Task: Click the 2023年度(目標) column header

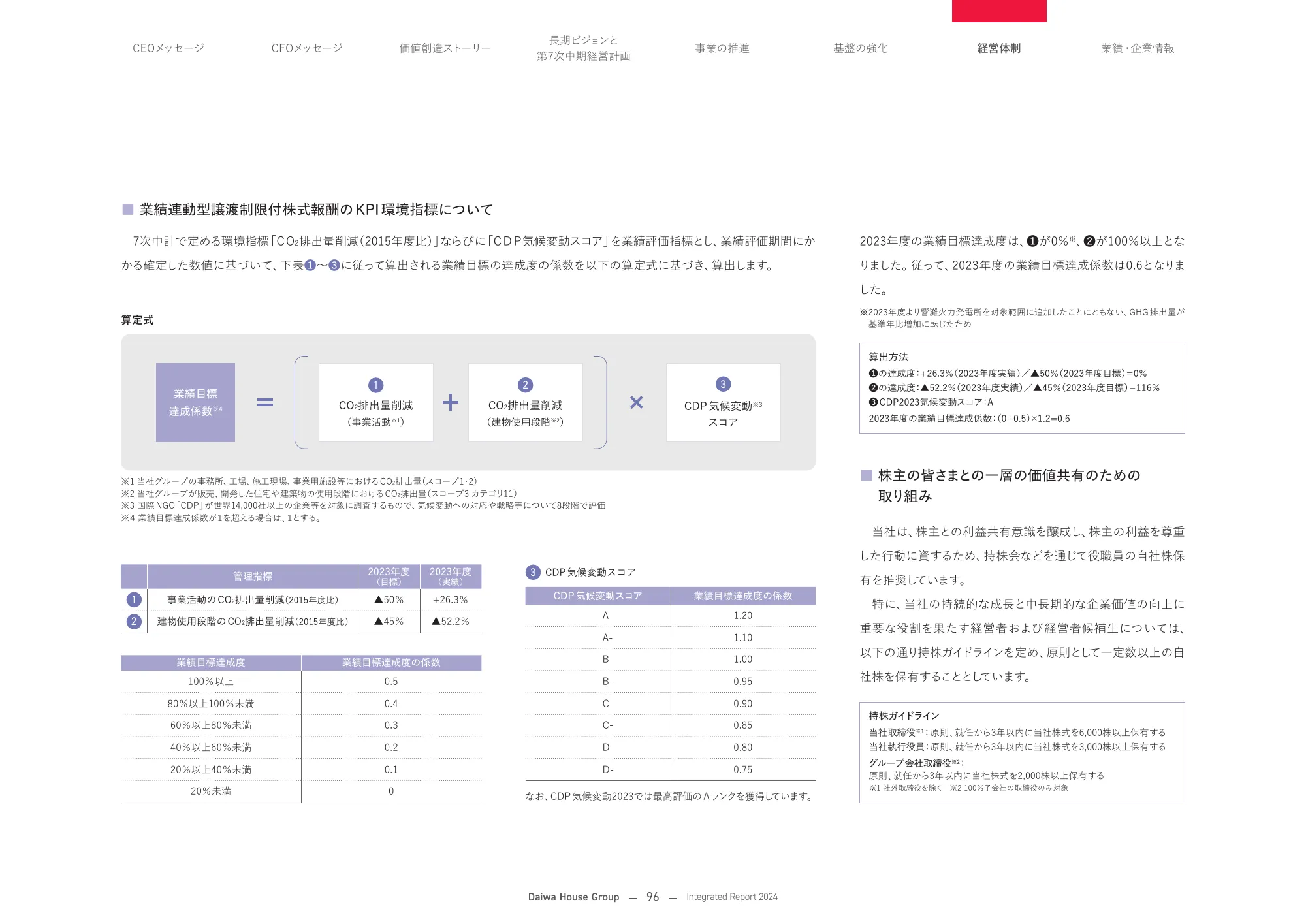Action: coord(389,576)
